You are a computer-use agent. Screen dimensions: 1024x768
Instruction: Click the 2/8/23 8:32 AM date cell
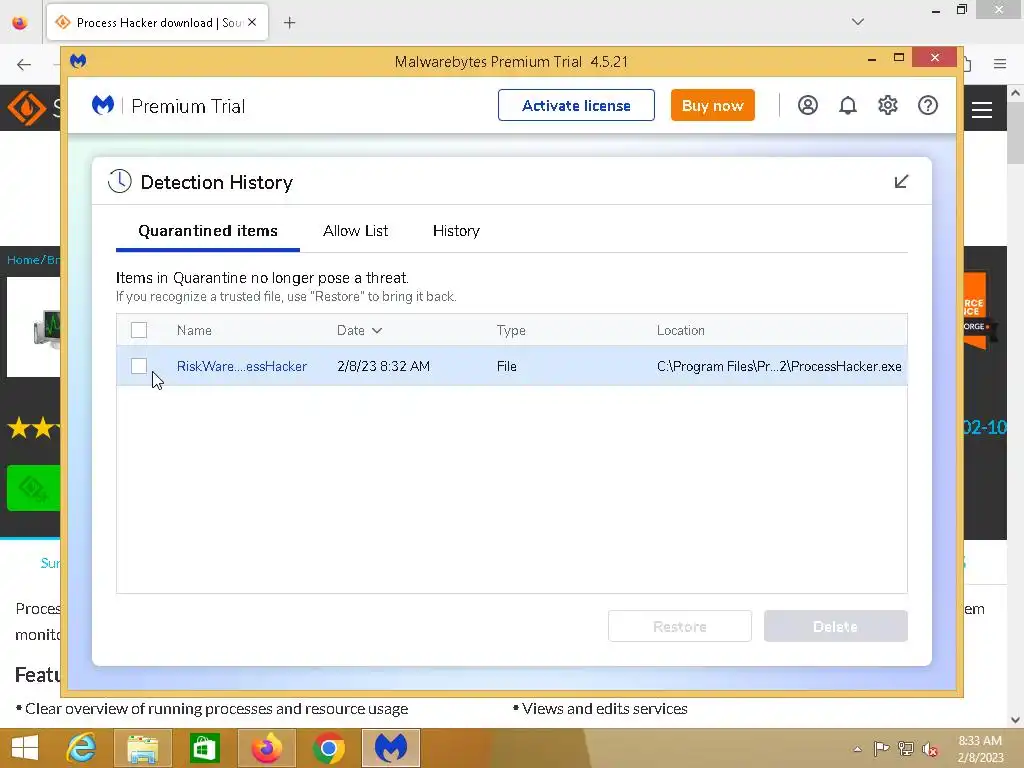[383, 366]
